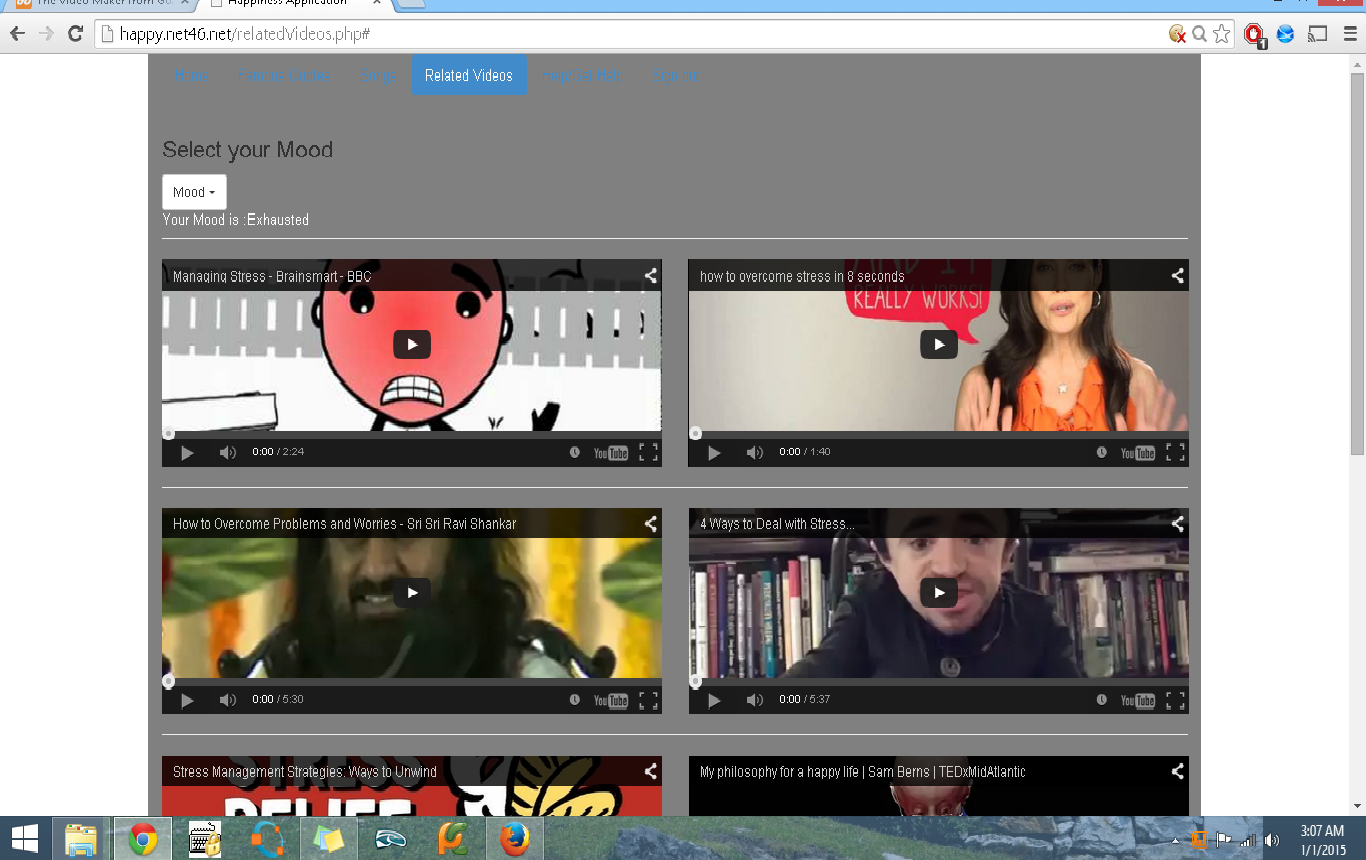1366x860 pixels.
Task: Click Sign out in the navigation
Action: [676, 75]
